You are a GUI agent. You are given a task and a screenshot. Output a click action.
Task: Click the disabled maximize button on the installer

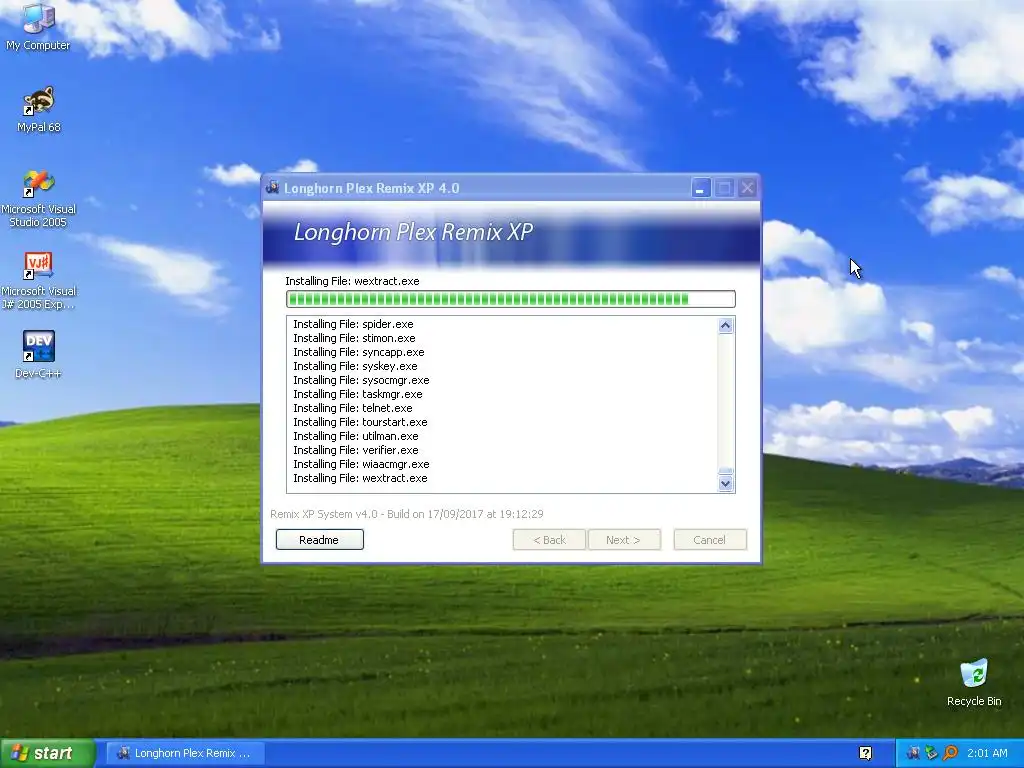(724, 188)
